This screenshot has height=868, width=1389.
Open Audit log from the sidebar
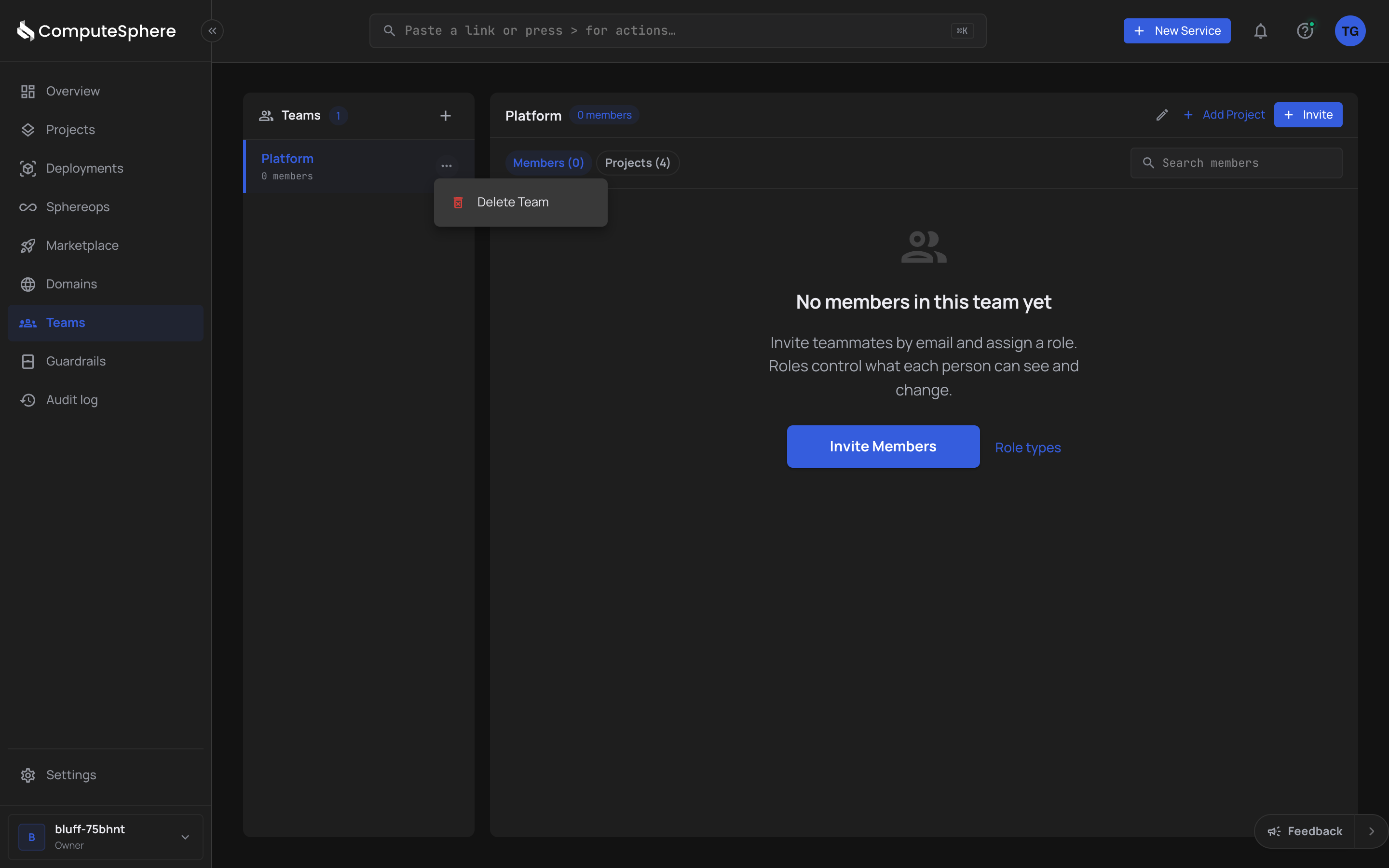point(106,400)
